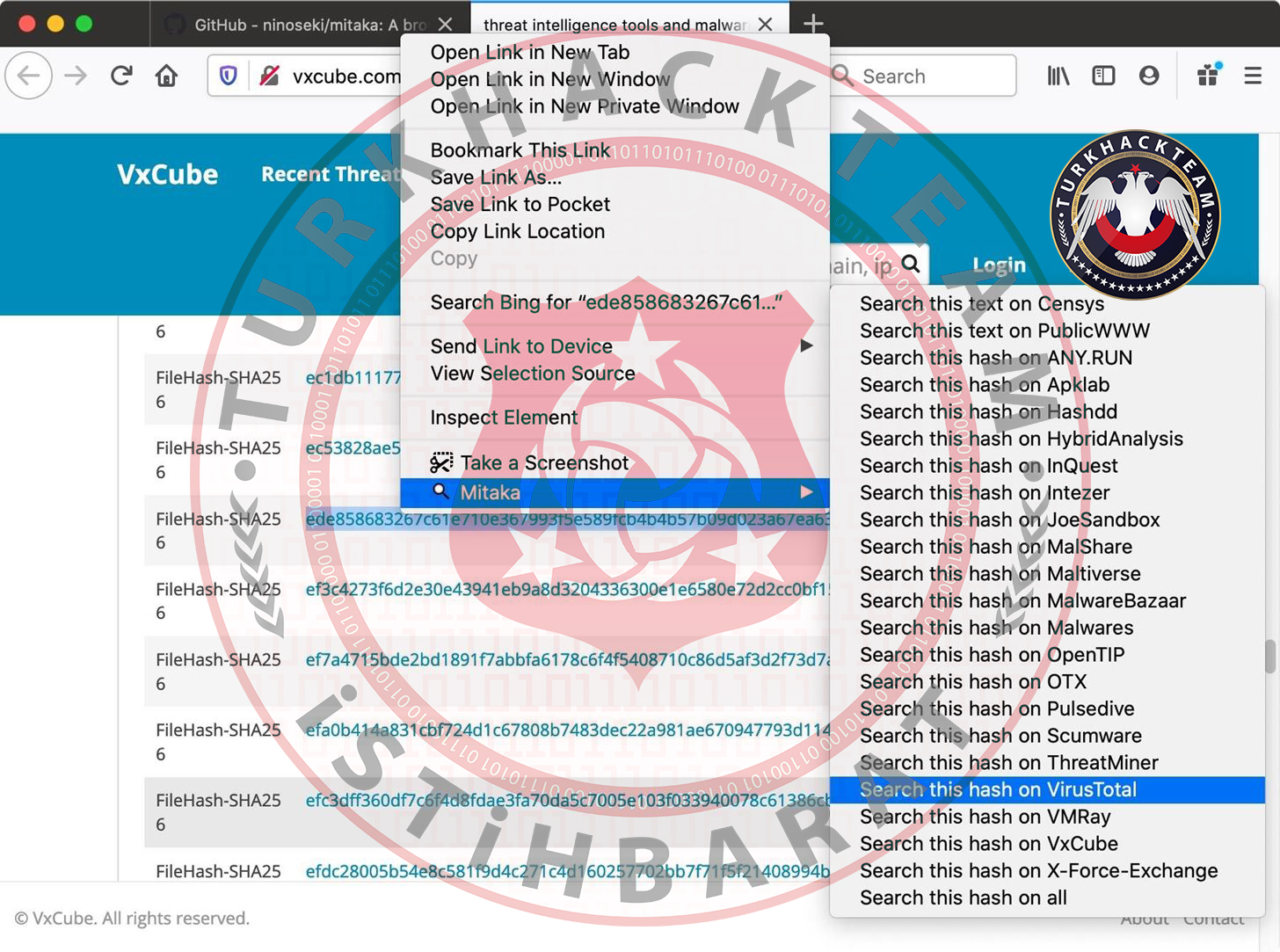Choose Search this hash on X-Force-Exchange

tap(1047, 871)
